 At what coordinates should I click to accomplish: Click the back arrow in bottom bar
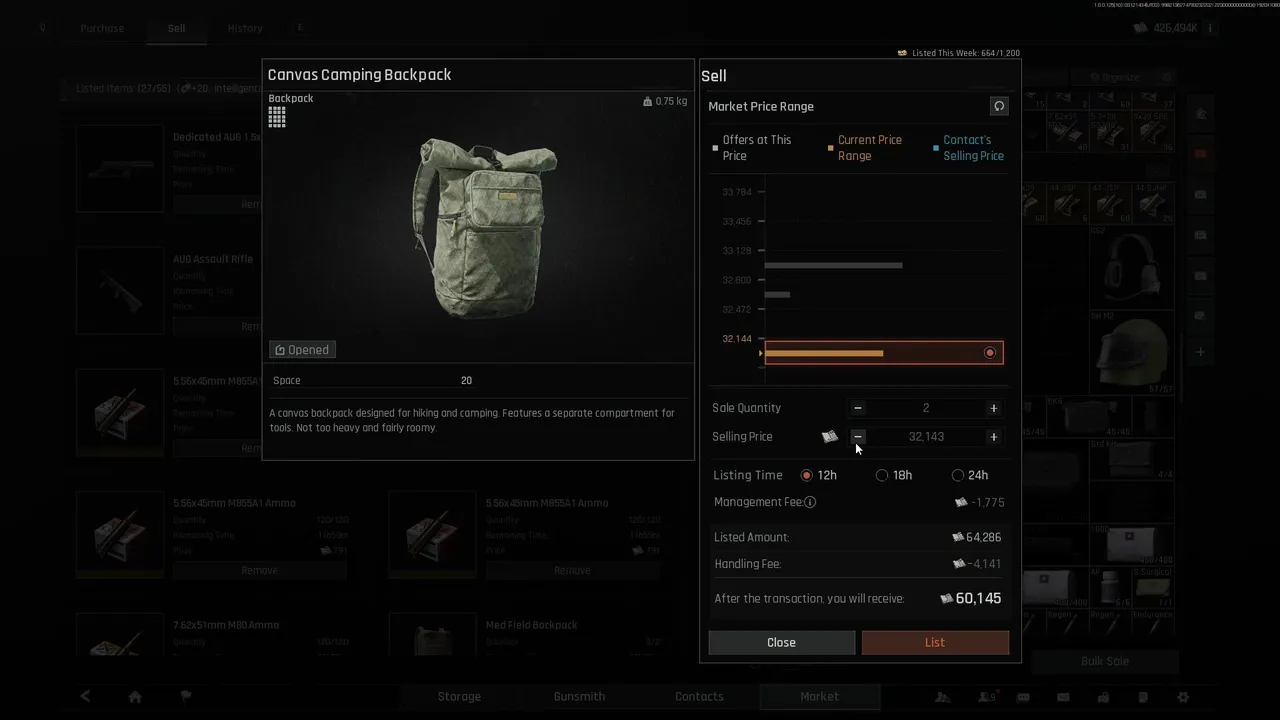pyautogui.click(x=85, y=696)
